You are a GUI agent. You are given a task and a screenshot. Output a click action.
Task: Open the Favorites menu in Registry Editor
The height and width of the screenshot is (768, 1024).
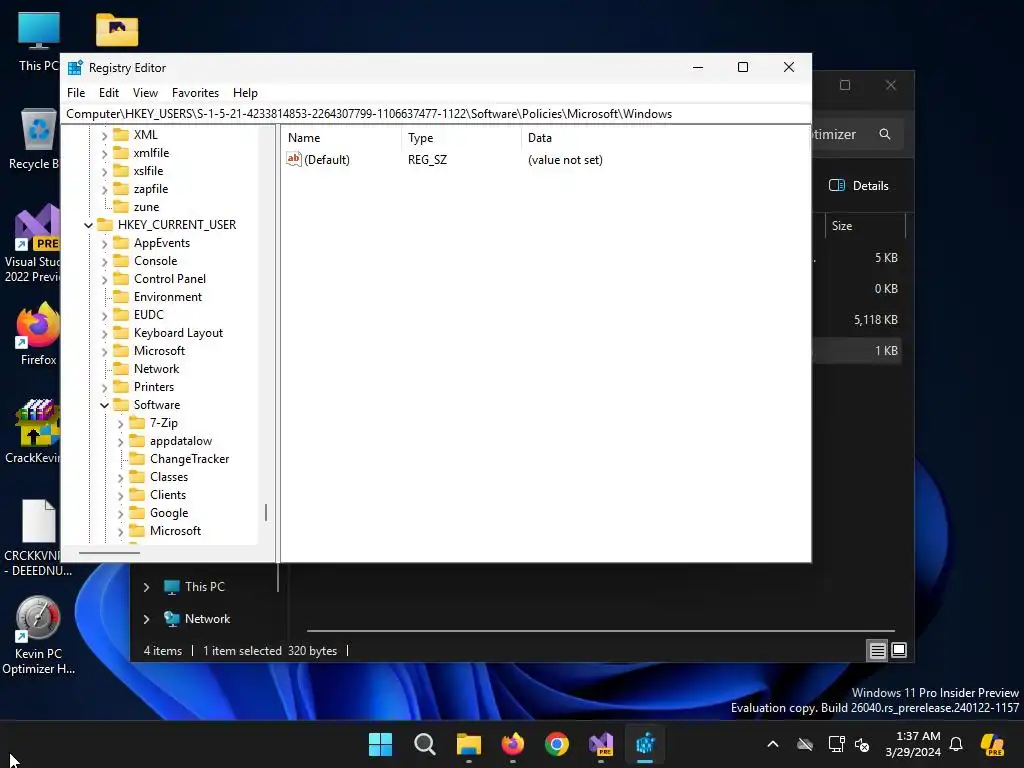[x=195, y=93]
